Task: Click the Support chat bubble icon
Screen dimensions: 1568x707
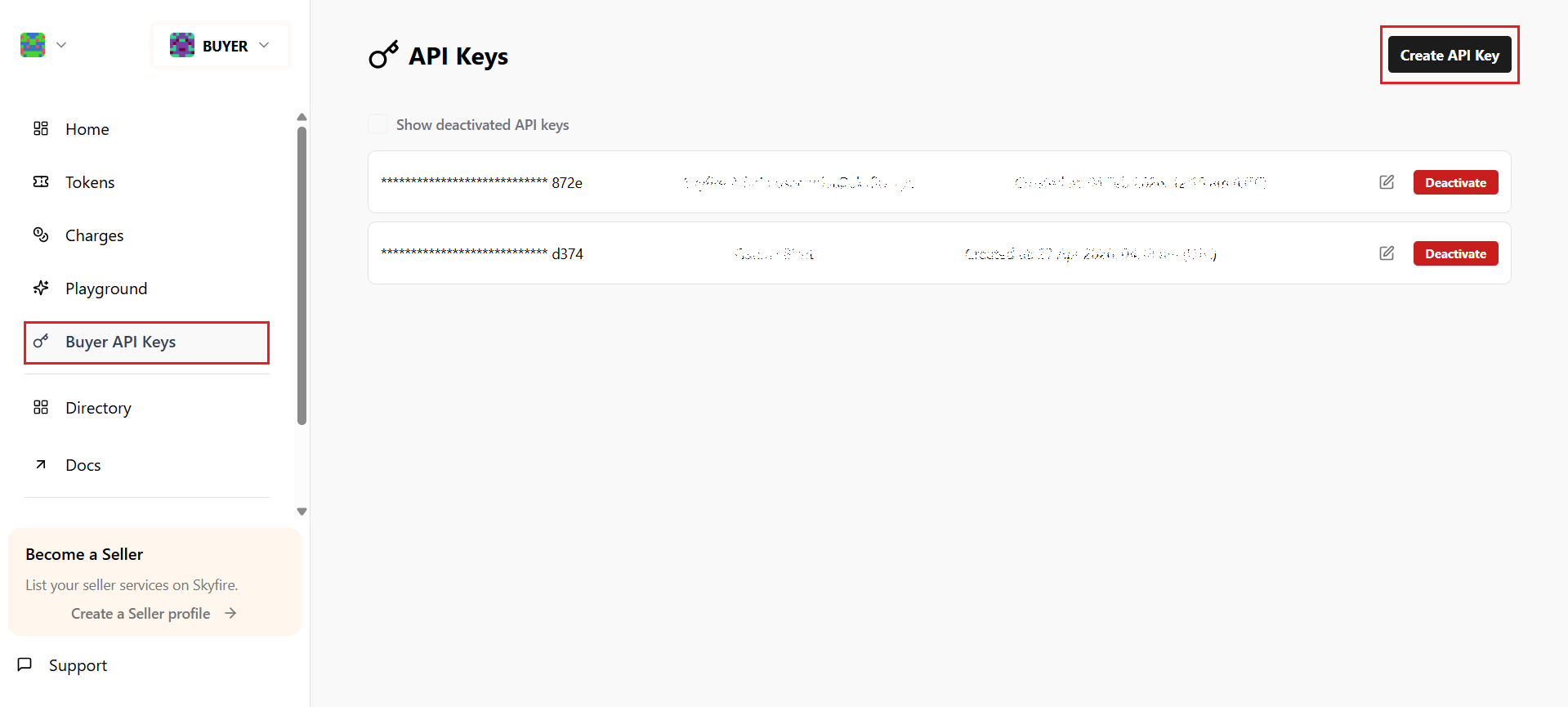Action: 25,664
